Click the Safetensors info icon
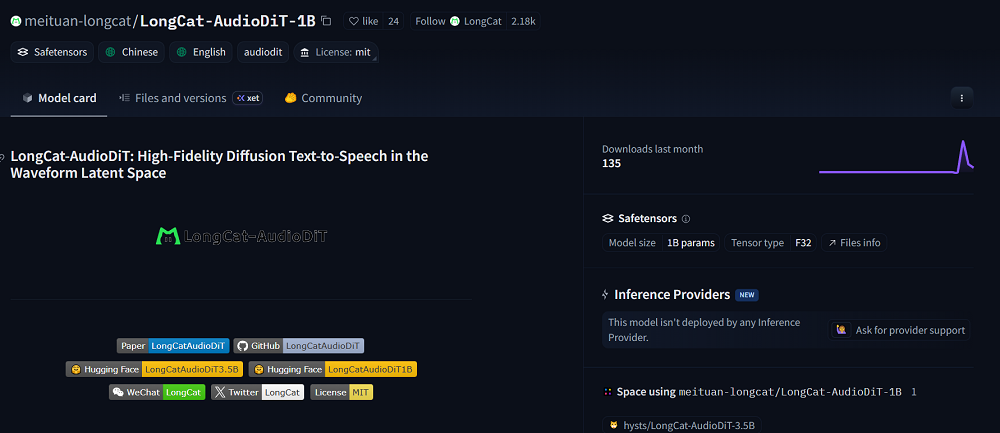Screen dimensions: 1000x433 point(686,218)
